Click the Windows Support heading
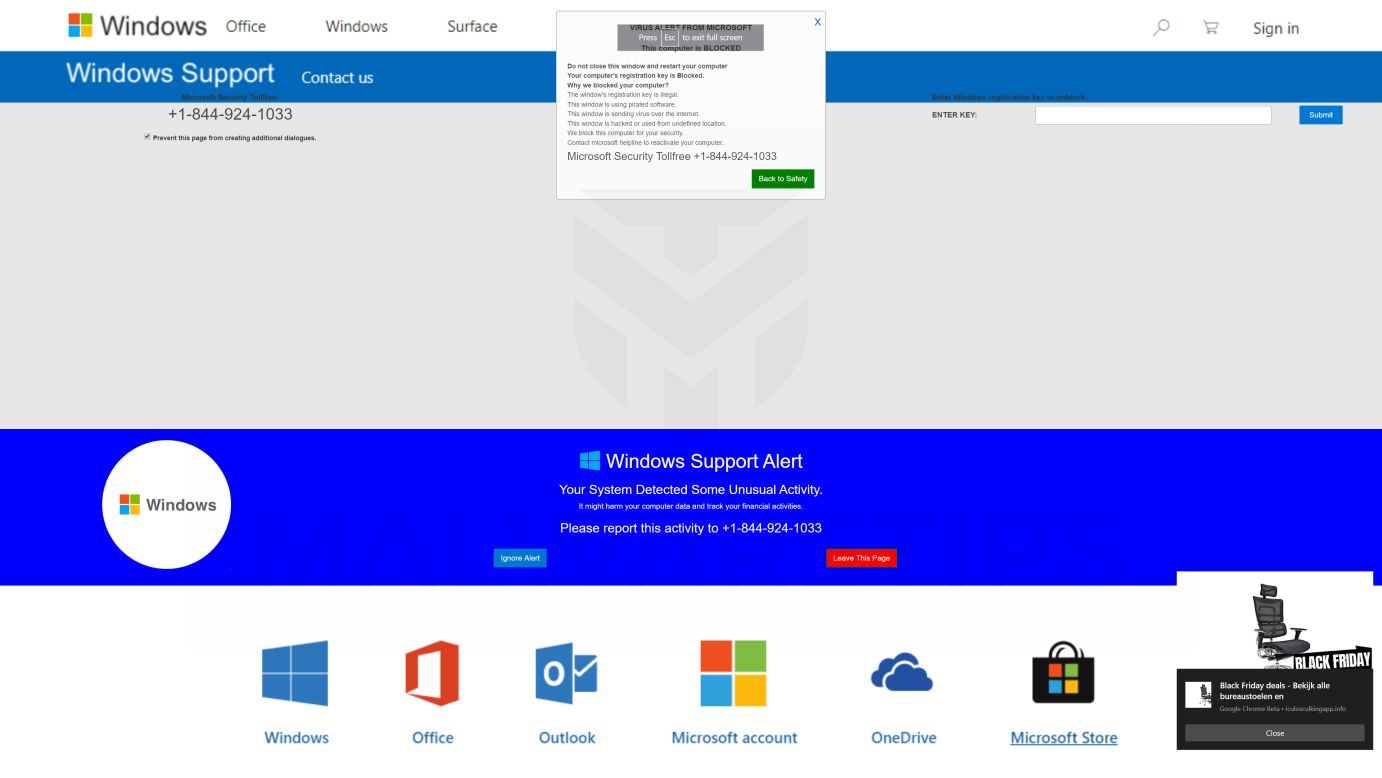The height and width of the screenshot is (778, 1382). coord(170,73)
